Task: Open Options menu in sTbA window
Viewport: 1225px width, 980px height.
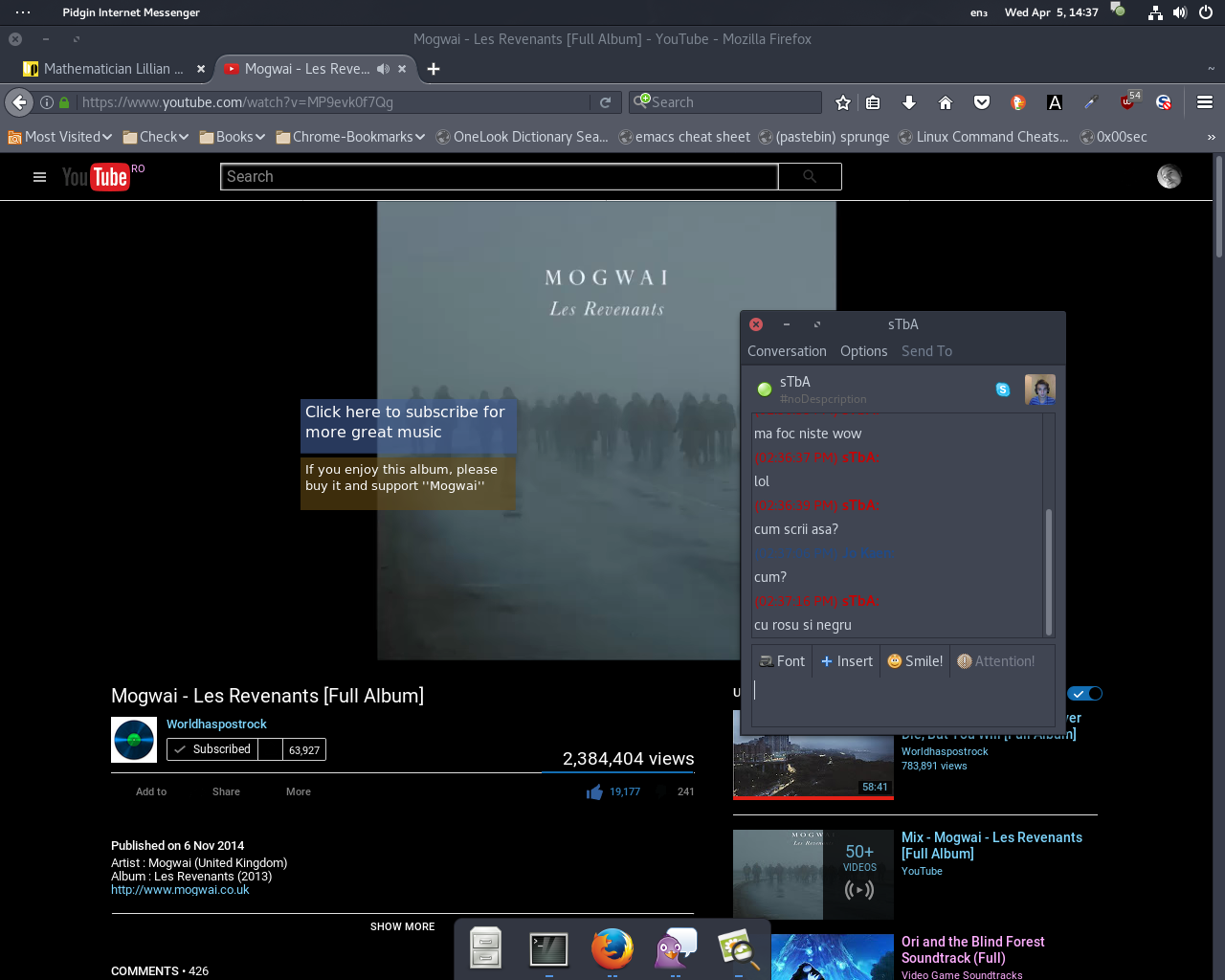Action: (x=864, y=351)
